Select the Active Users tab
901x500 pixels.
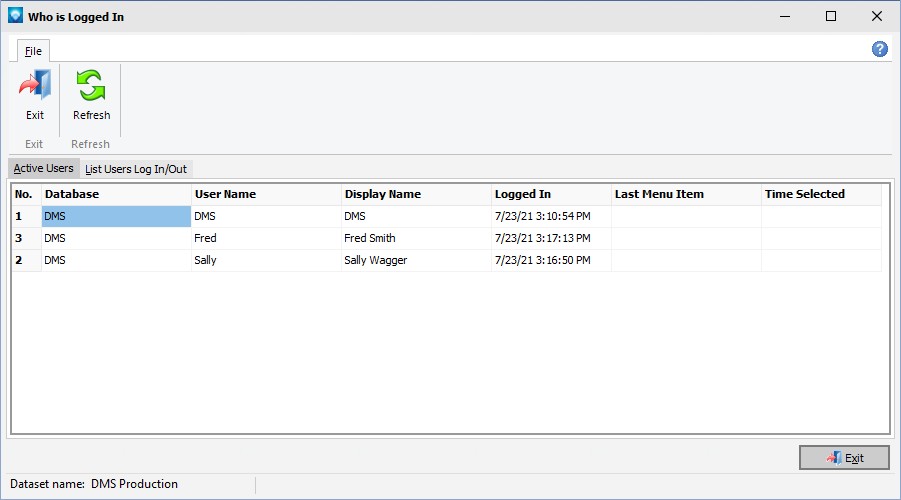coord(44,168)
